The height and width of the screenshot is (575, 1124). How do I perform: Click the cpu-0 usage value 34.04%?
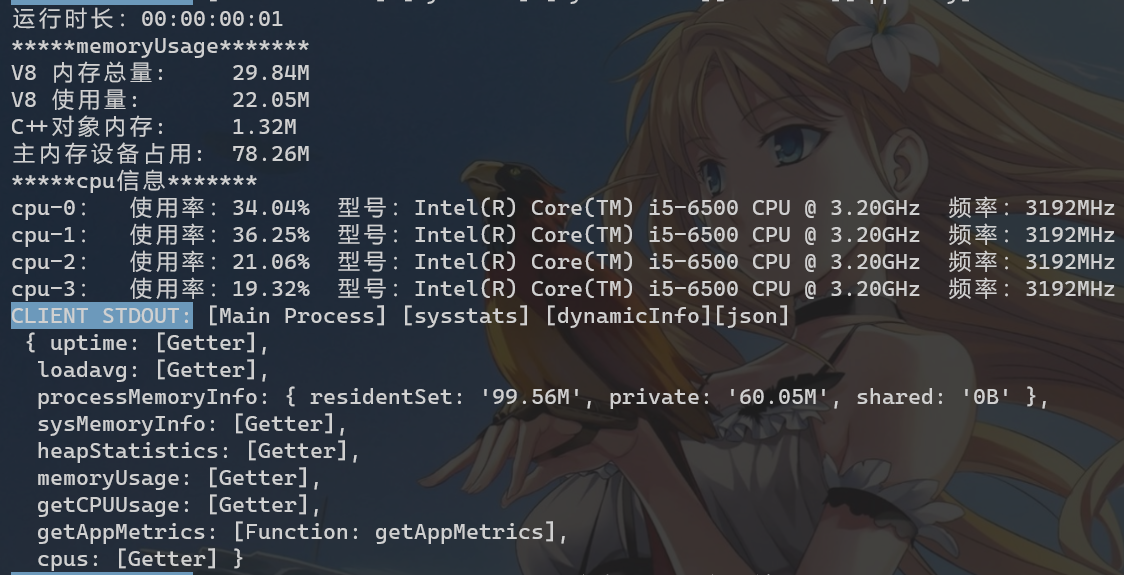coord(271,208)
